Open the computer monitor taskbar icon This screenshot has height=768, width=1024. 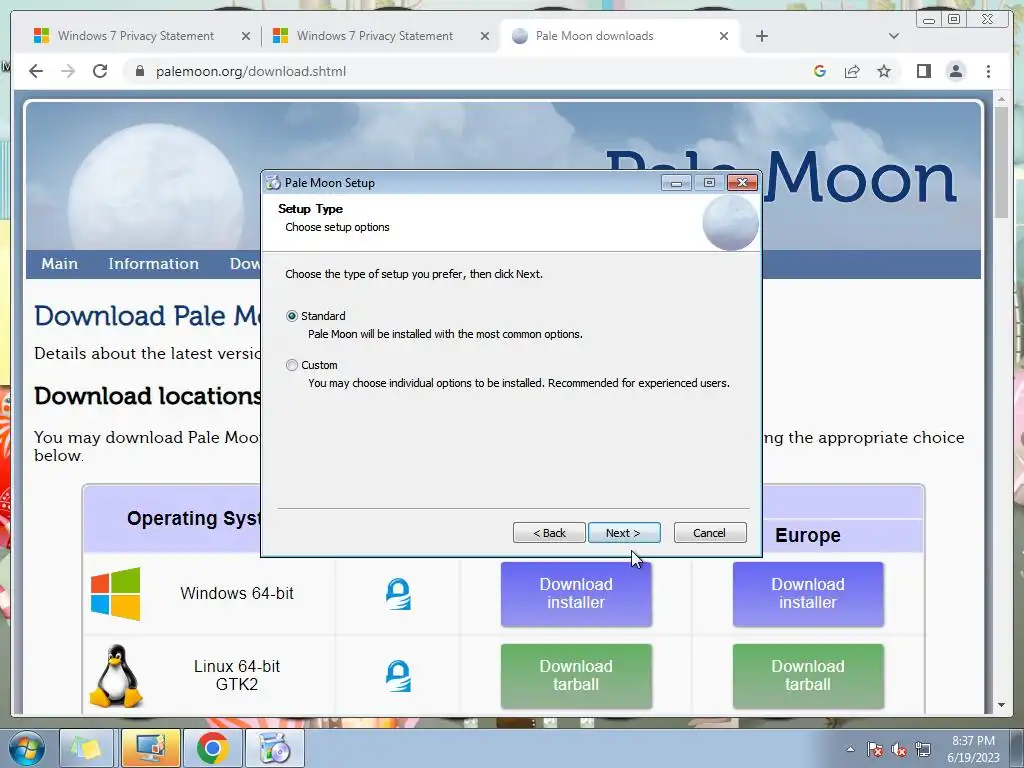coord(150,748)
